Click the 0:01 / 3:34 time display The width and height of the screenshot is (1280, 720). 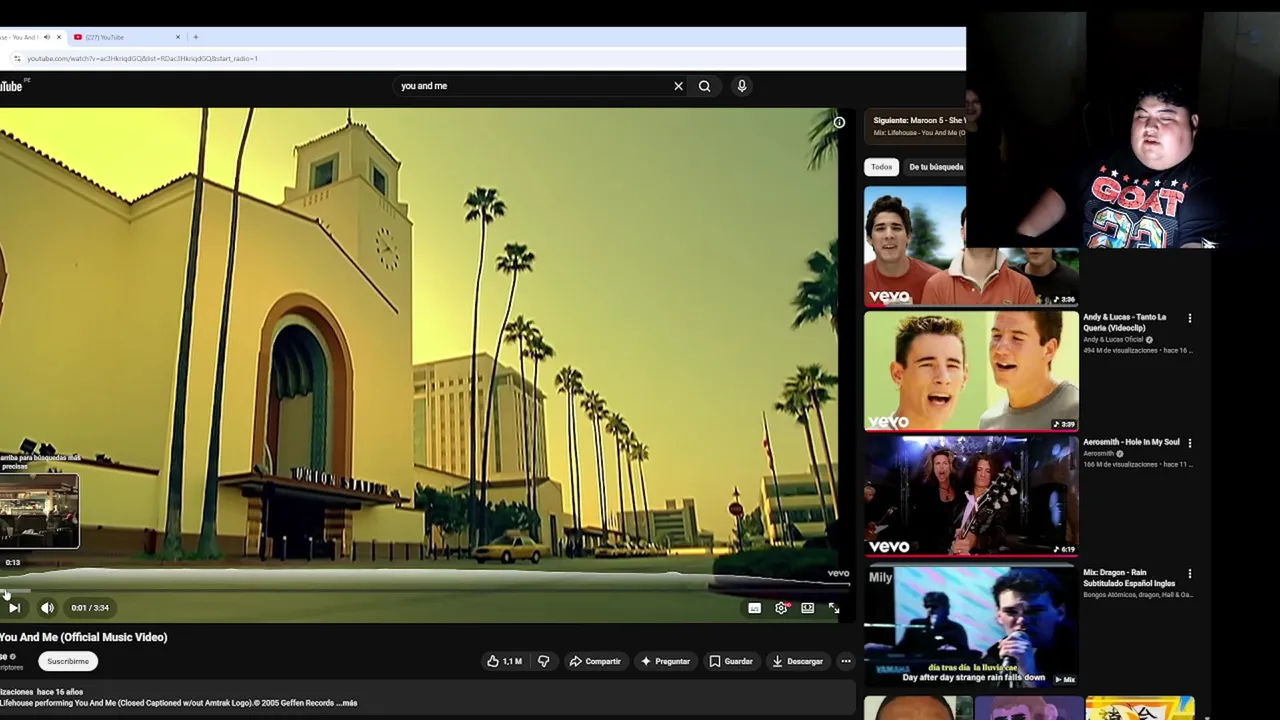tap(90, 608)
